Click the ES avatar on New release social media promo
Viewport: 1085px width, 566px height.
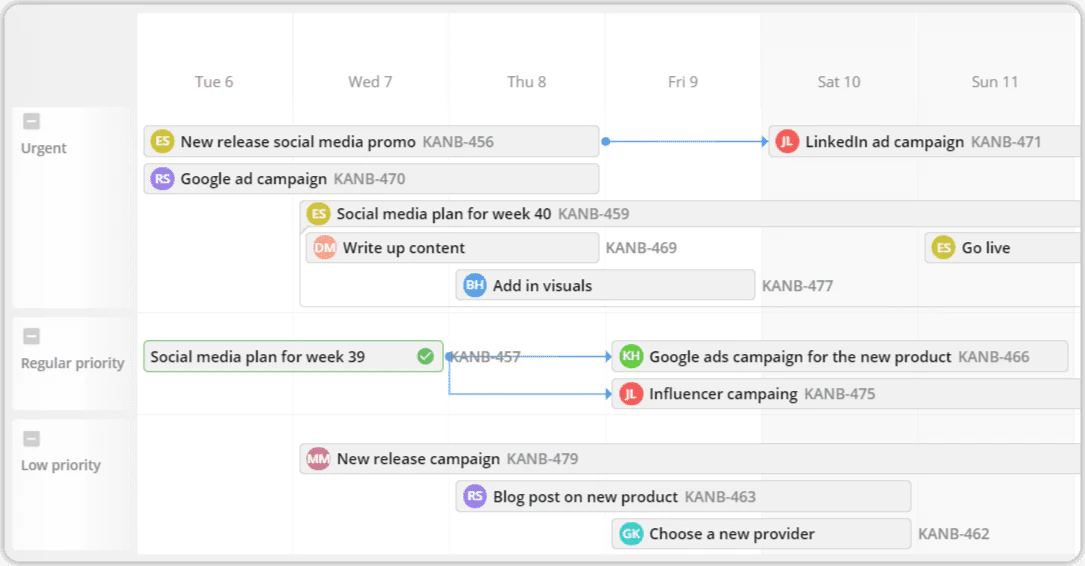click(162, 142)
